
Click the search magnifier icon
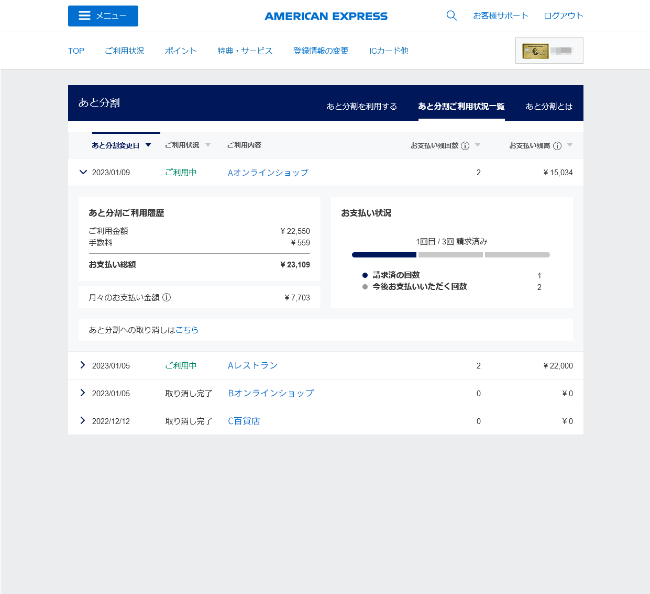(451, 16)
